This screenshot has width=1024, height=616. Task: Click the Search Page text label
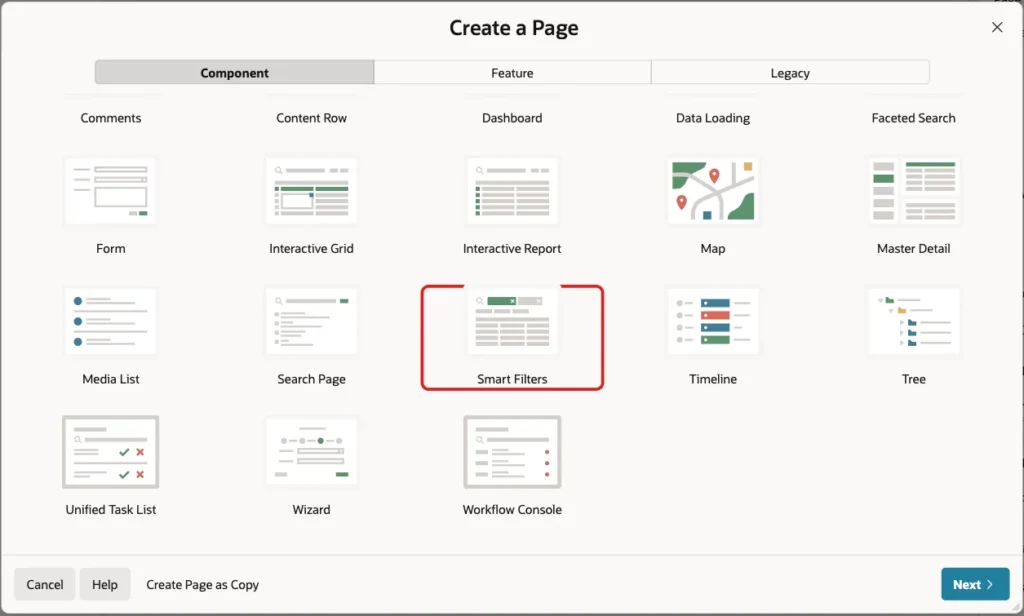[x=312, y=380]
